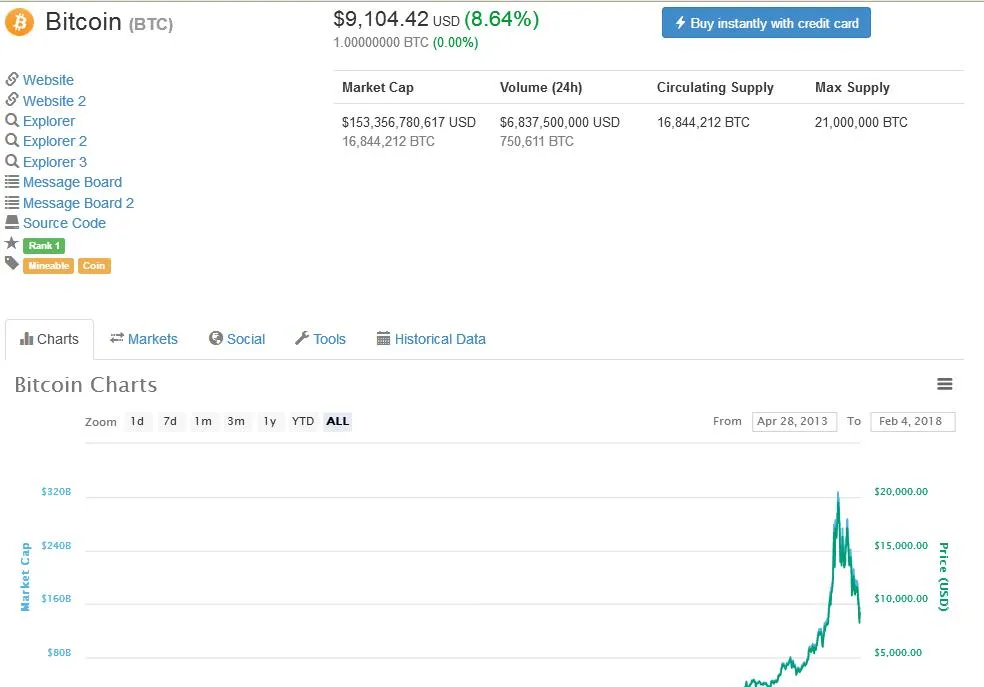Click the Market Cap axis label
The height and width of the screenshot is (687, 984).
25,577
